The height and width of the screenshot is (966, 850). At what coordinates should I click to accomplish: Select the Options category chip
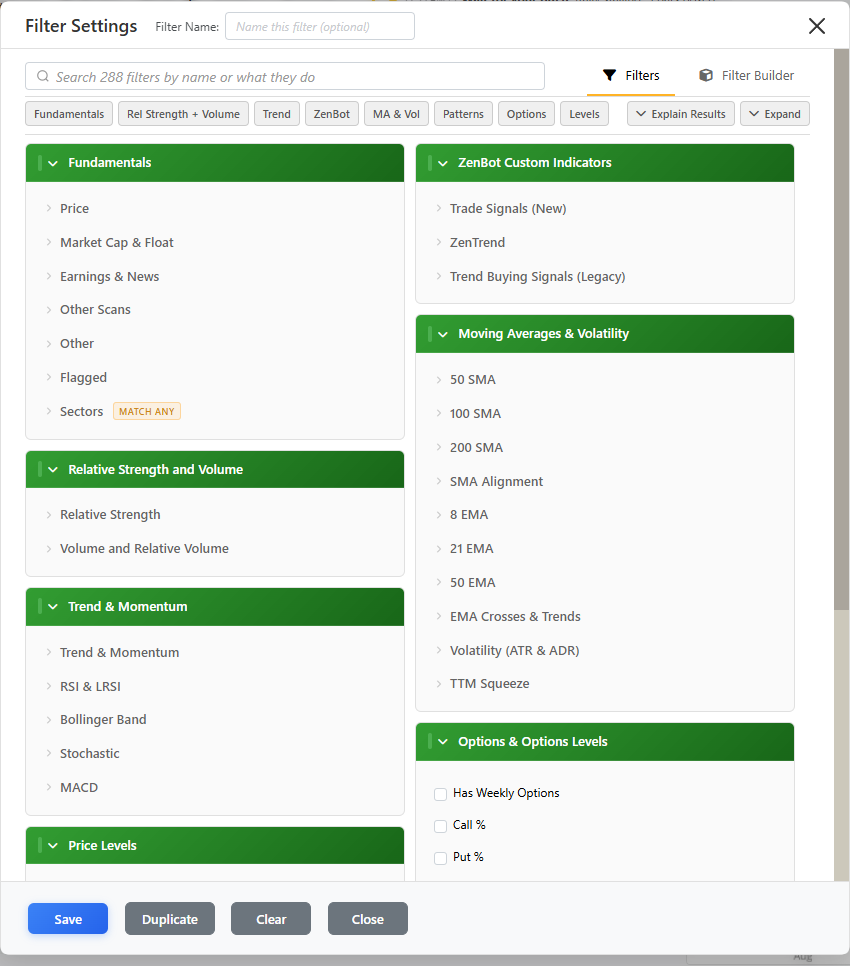tap(526, 114)
